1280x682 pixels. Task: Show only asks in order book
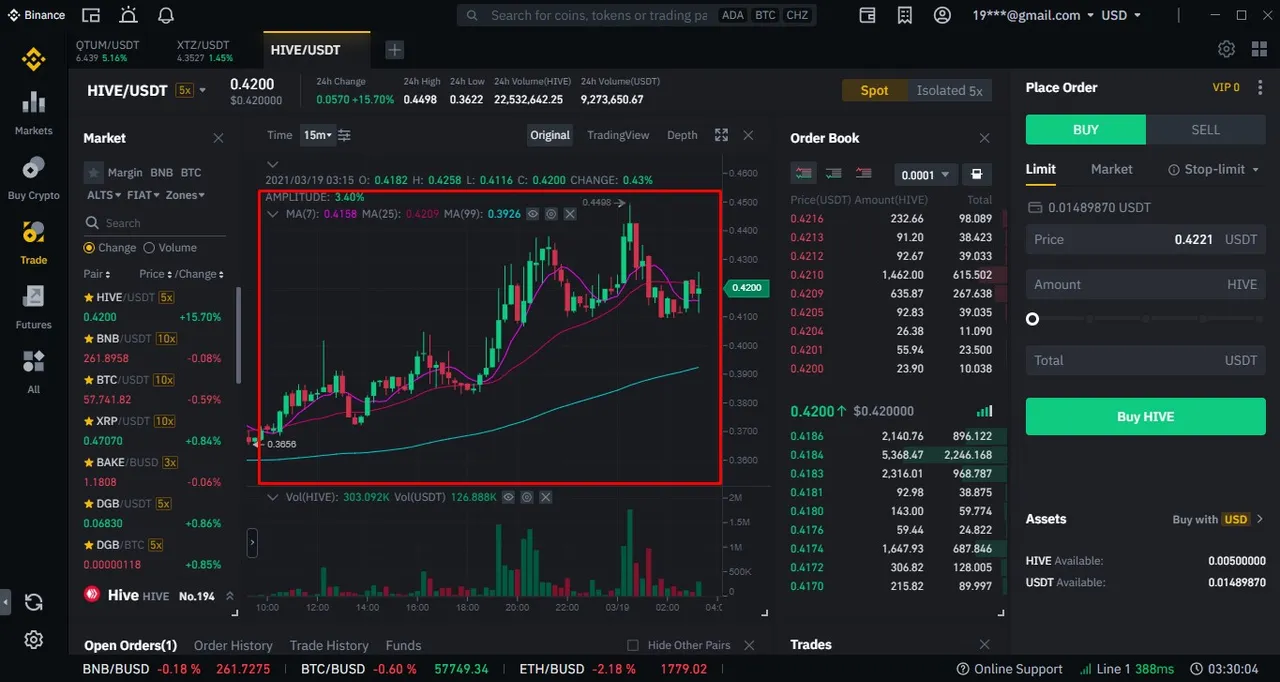tap(863, 174)
